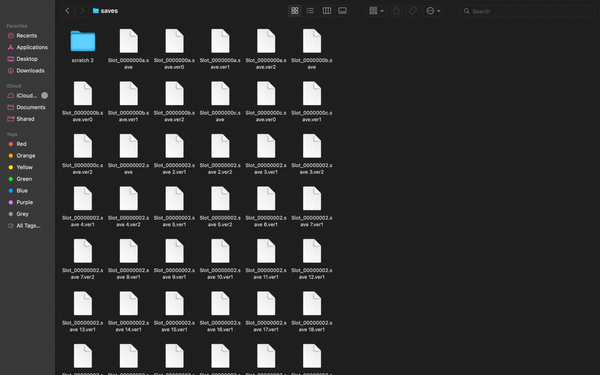Switch to icon grid view
This screenshot has width=600, height=375.
click(295, 11)
